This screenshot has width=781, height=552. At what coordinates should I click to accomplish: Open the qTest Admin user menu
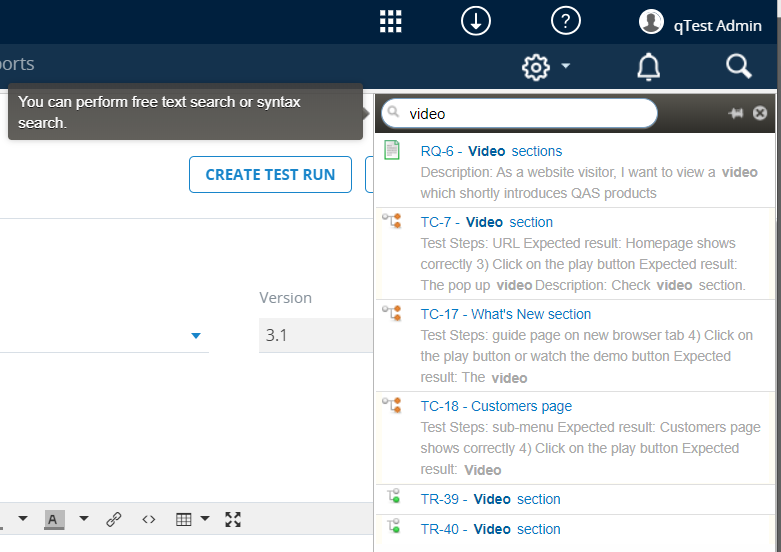pyautogui.click(x=702, y=25)
